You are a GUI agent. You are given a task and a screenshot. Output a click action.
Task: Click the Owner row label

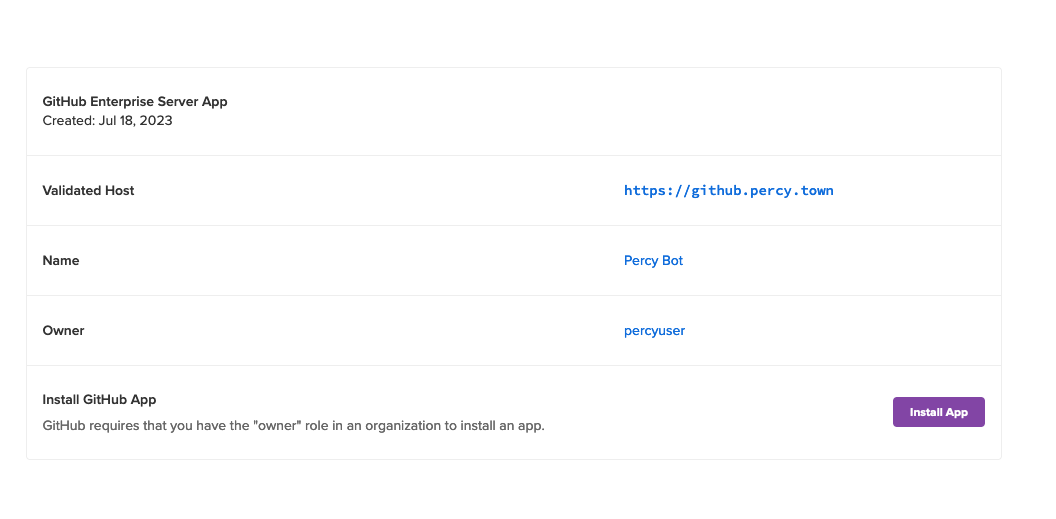click(x=63, y=331)
